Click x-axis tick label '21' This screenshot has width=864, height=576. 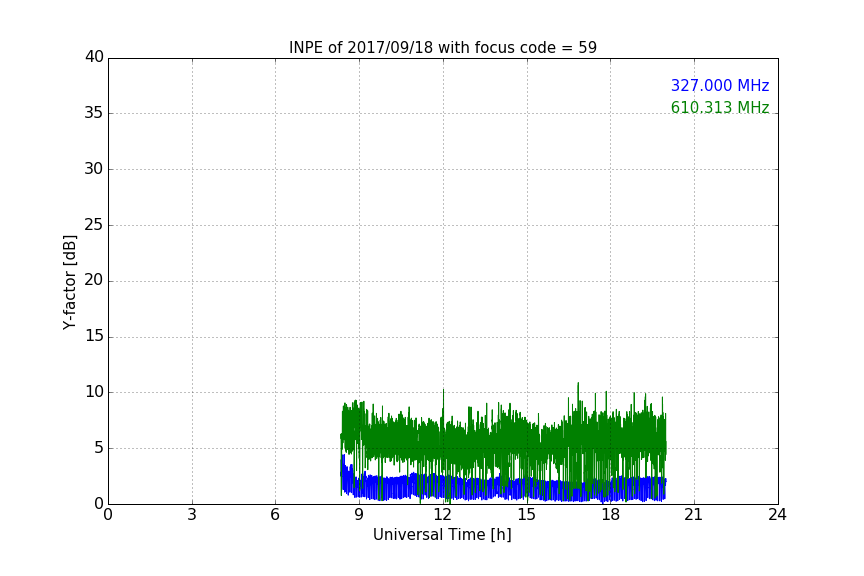click(x=694, y=515)
